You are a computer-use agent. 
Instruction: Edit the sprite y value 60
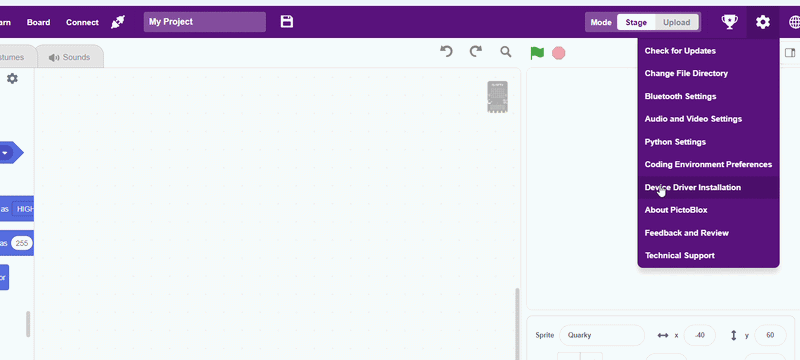[770, 335]
